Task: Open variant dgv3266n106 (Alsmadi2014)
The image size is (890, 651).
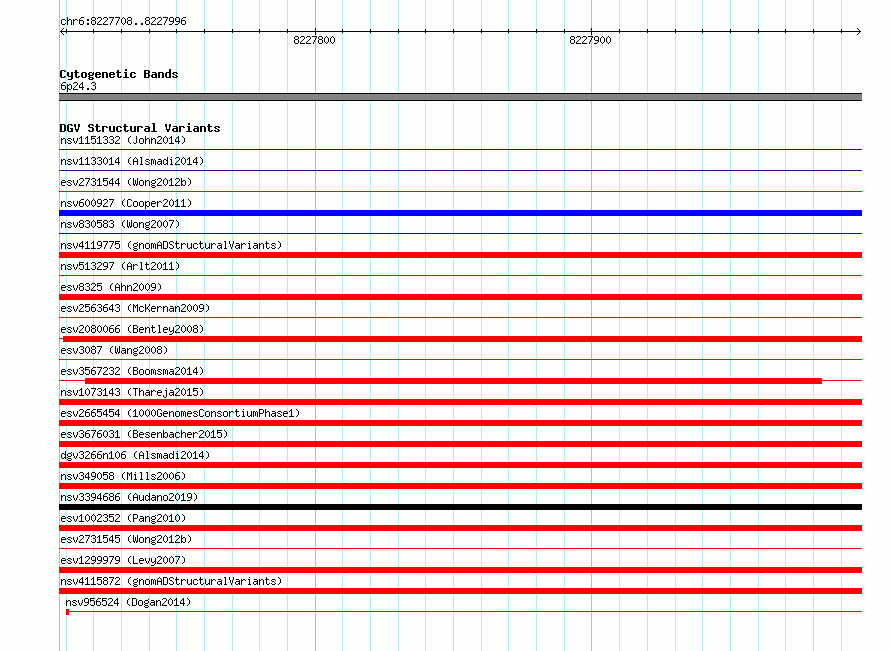Action: pyautogui.click(x=135, y=455)
